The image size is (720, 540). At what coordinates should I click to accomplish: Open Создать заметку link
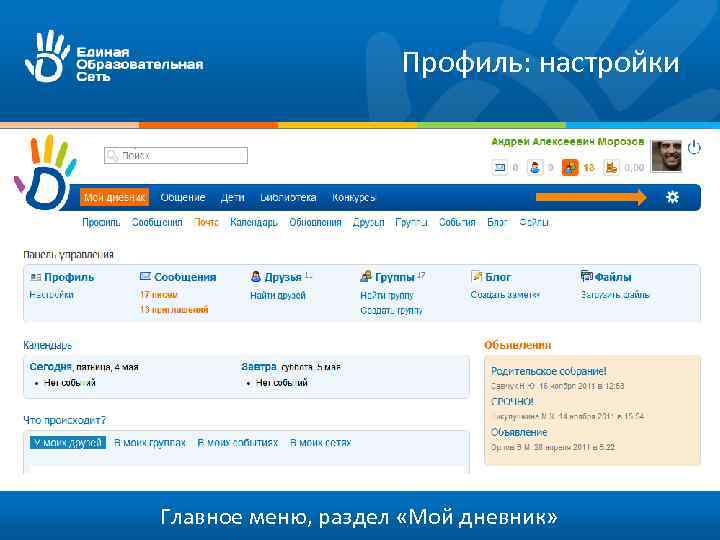[x=505, y=295]
